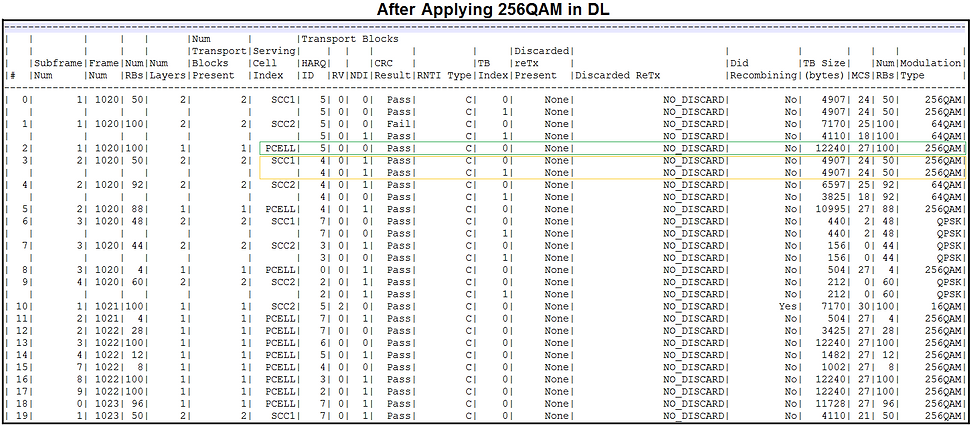Click TB size "6597" in row 4
The height and width of the screenshot is (426, 971).
click(834, 185)
